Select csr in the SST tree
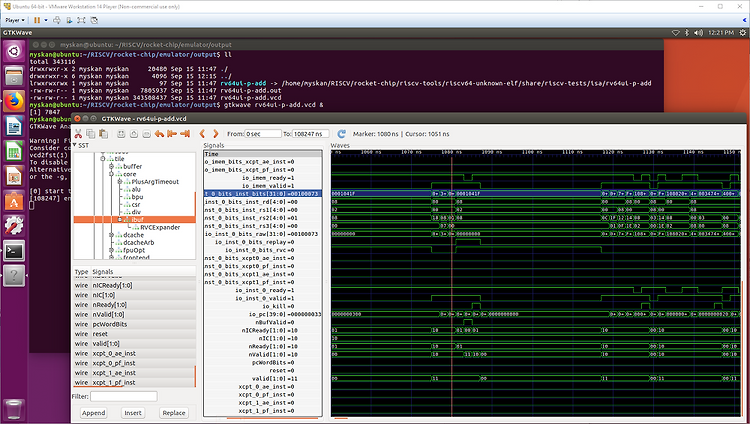This screenshot has width=750, height=424. click(x=136, y=204)
